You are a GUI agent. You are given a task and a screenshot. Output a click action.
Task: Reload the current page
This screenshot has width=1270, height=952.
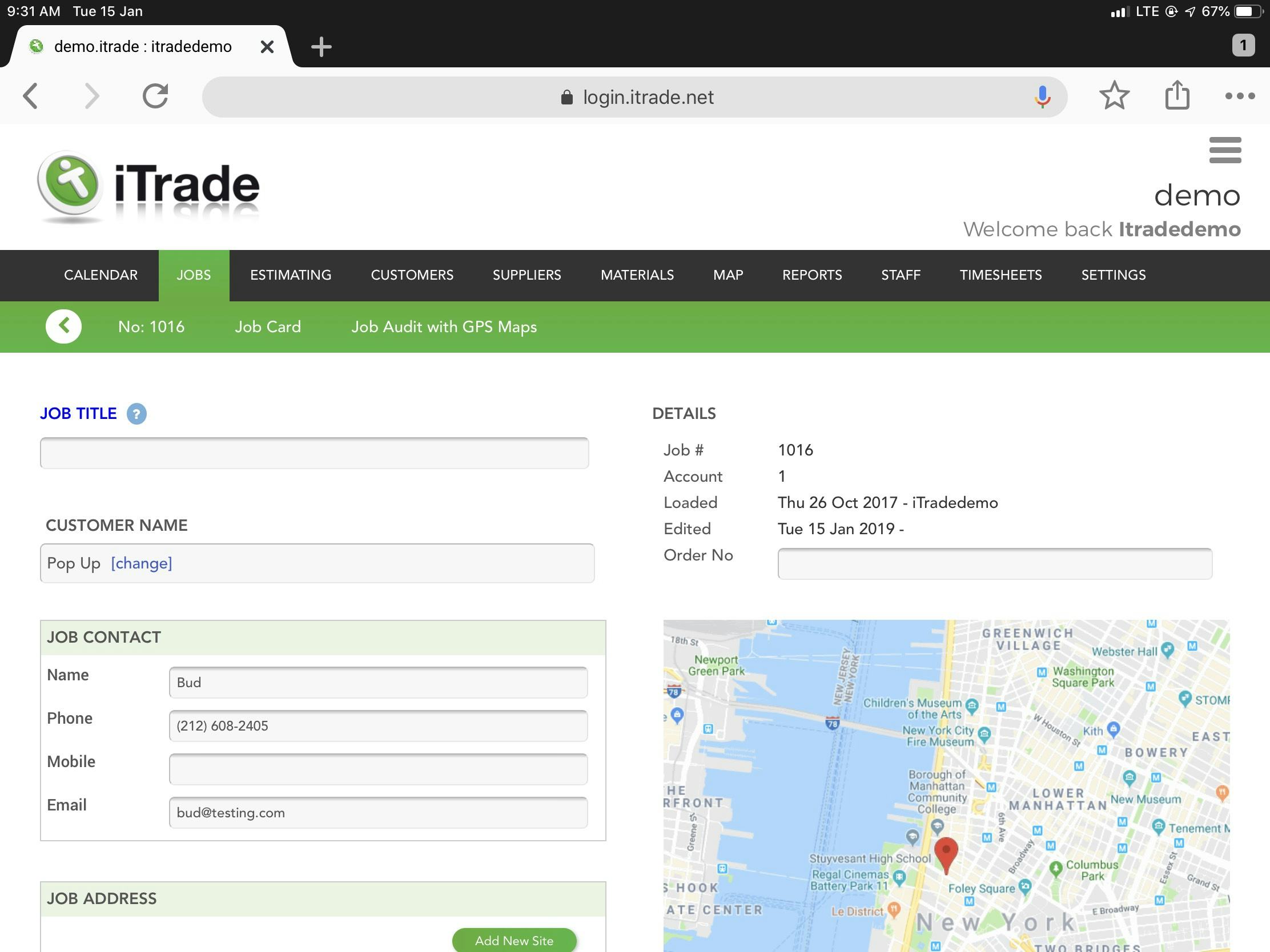(155, 96)
